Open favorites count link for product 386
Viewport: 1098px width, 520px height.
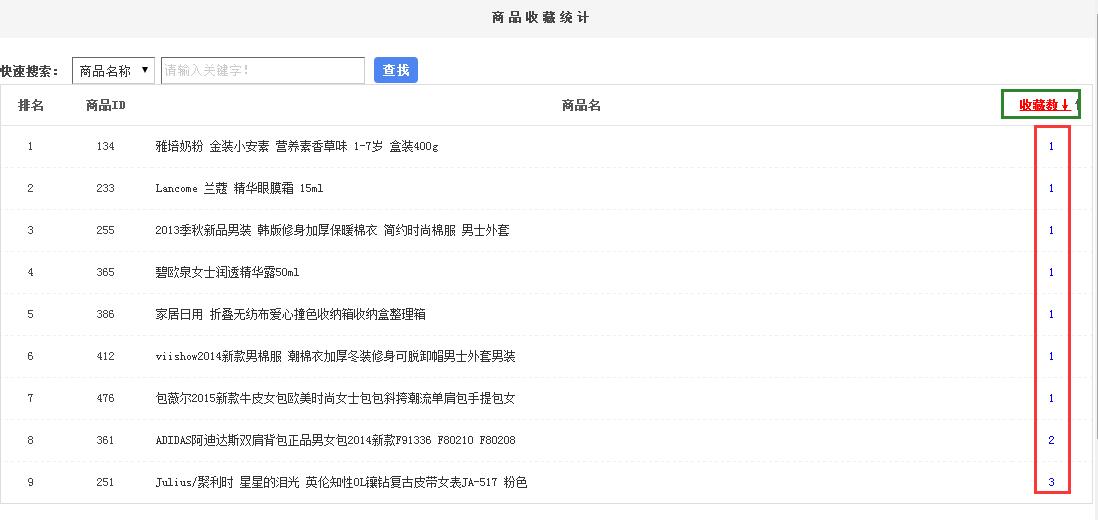(x=1051, y=314)
